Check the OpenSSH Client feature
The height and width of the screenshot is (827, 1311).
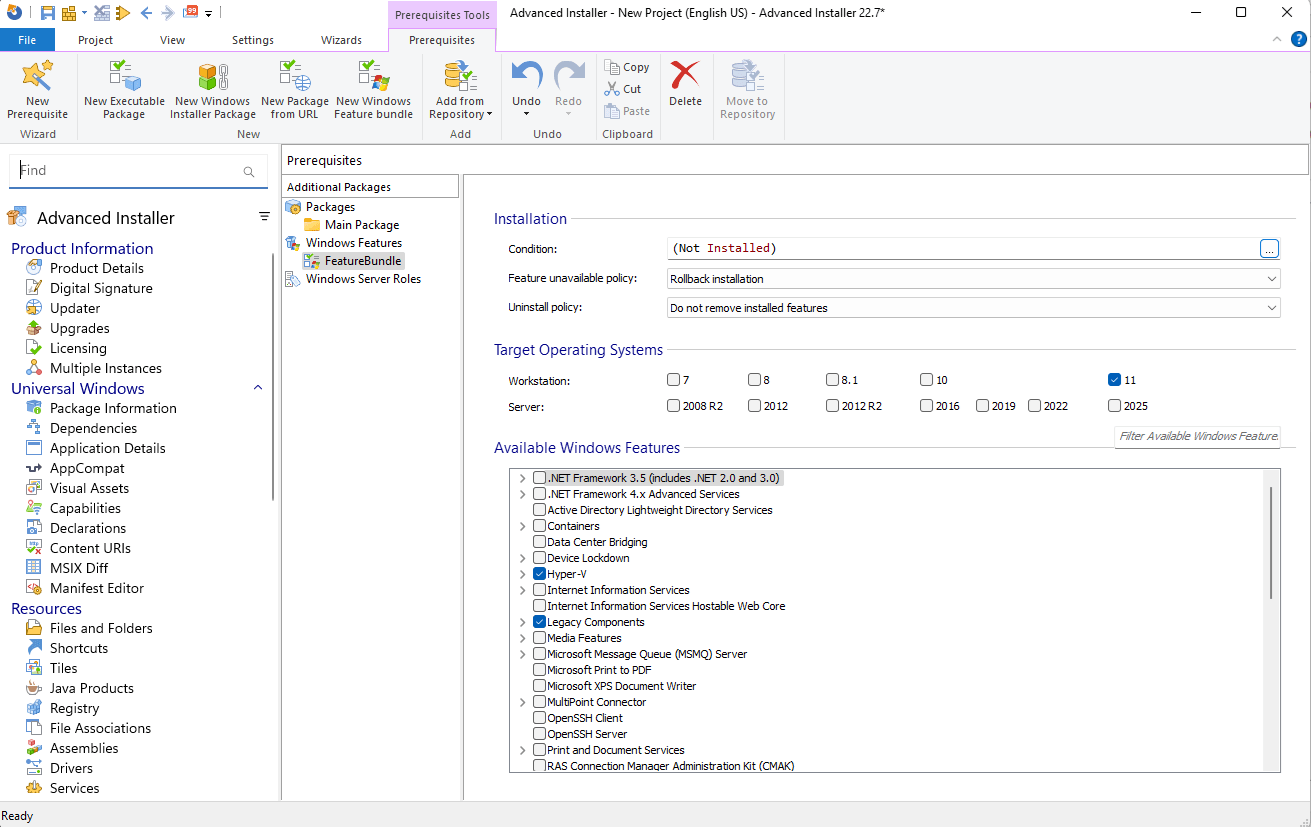pyautogui.click(x=540, y=718)
